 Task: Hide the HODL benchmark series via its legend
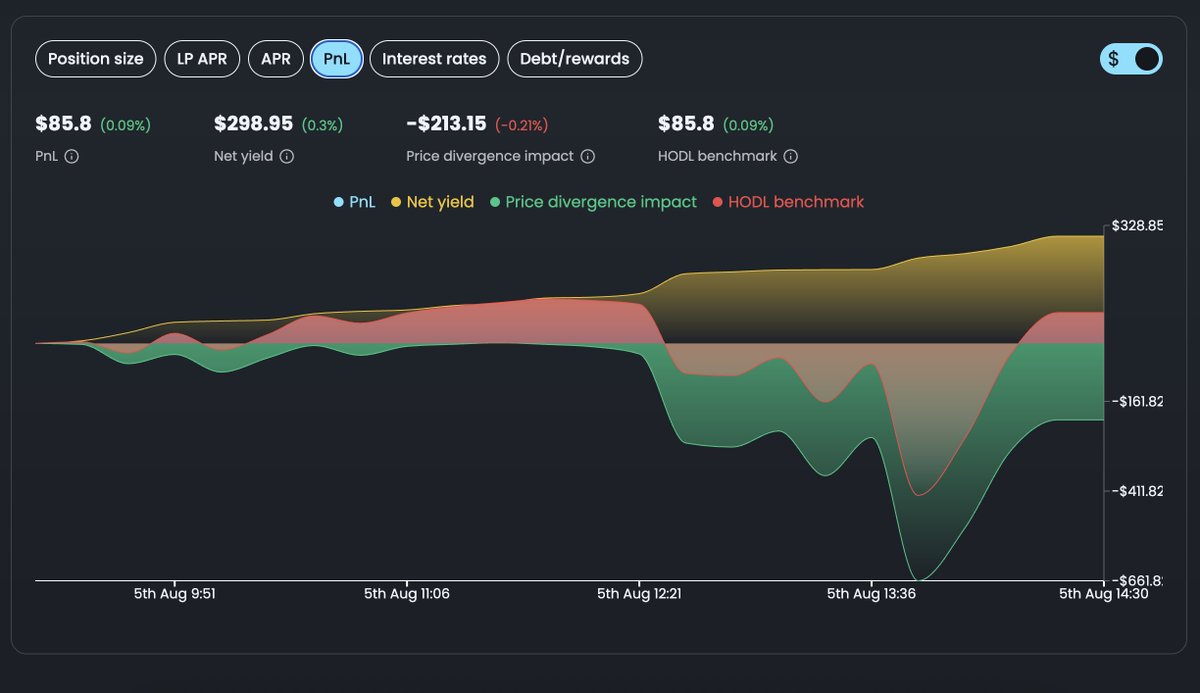(x=790, y=202)
